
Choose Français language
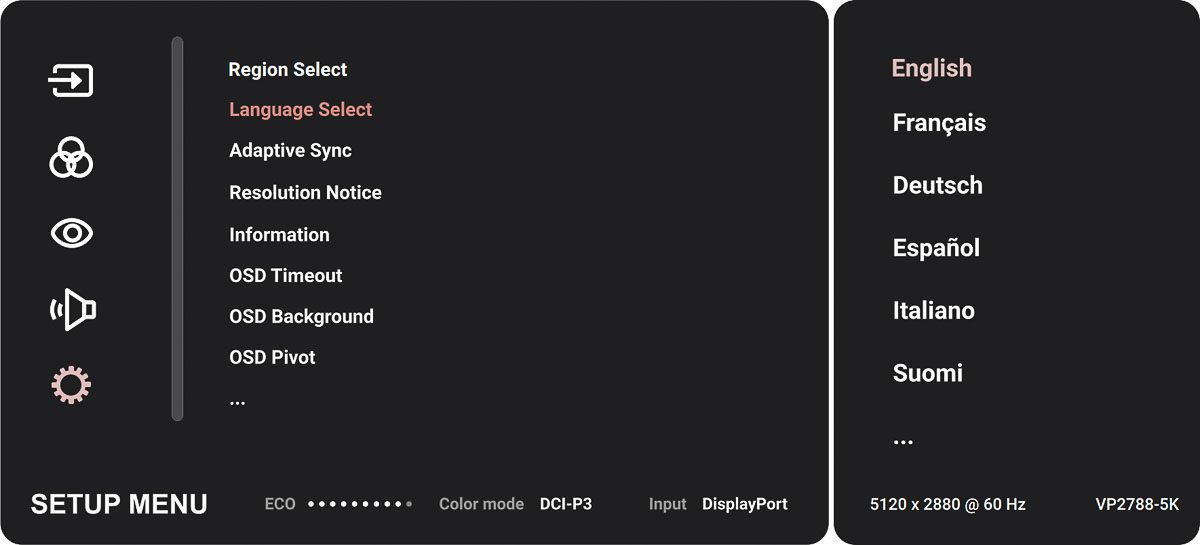coord(939,123)
